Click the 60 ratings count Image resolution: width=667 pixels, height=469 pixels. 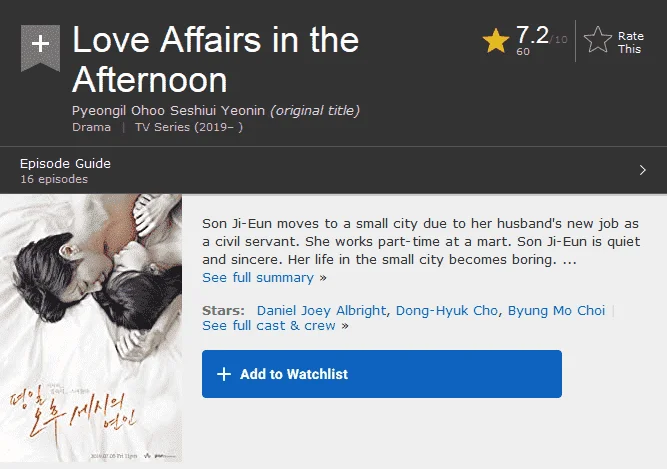click(x=523, y=51)
